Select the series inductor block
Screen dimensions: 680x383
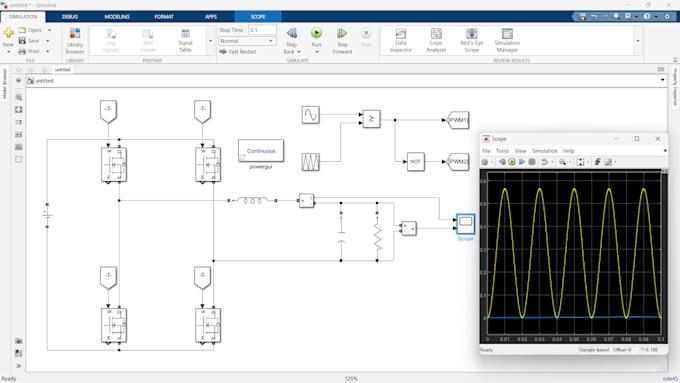pos(252,200)
